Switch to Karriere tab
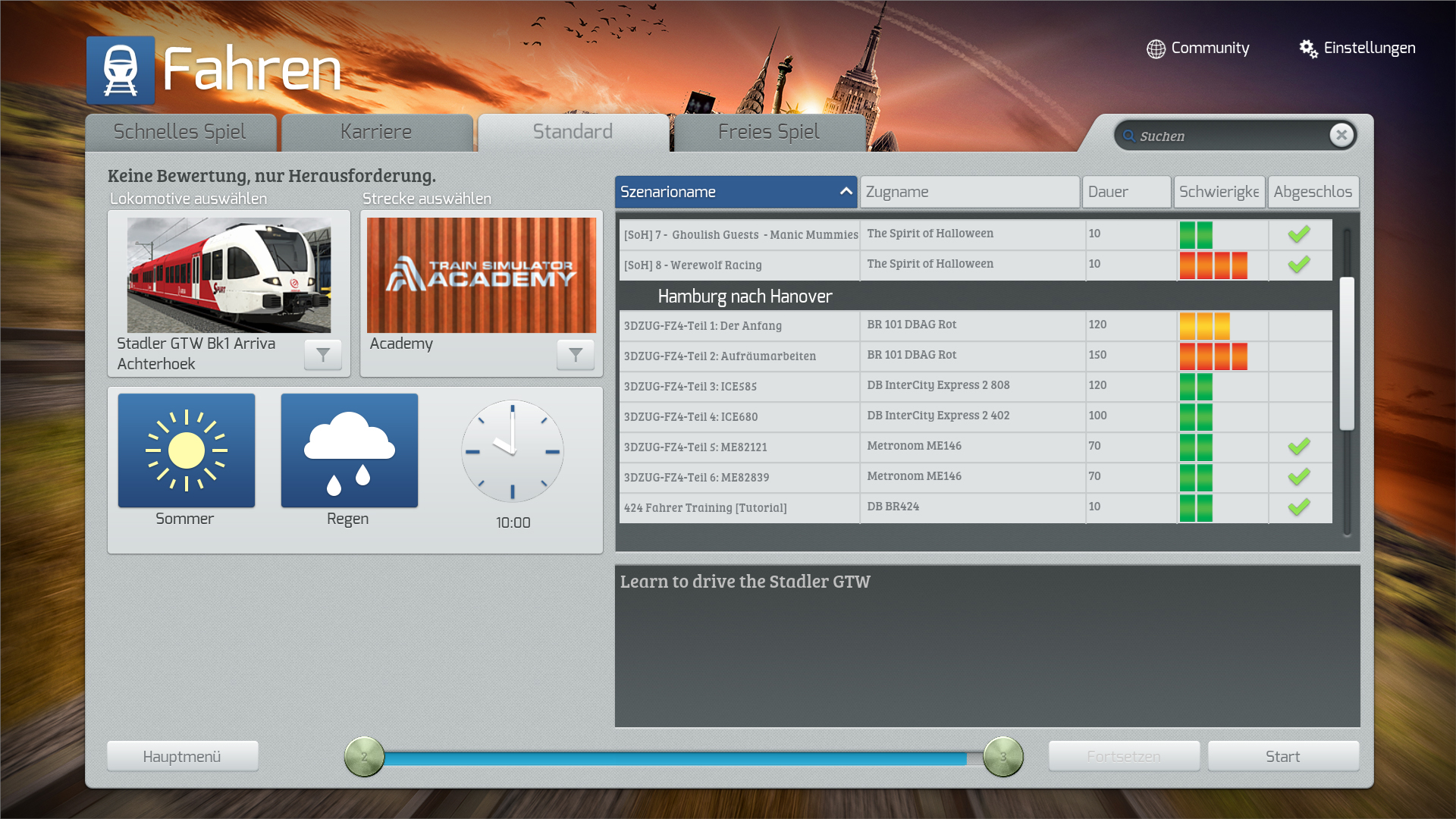The width and height of the screenshot is (1456, 819). (x=376, y=132)
